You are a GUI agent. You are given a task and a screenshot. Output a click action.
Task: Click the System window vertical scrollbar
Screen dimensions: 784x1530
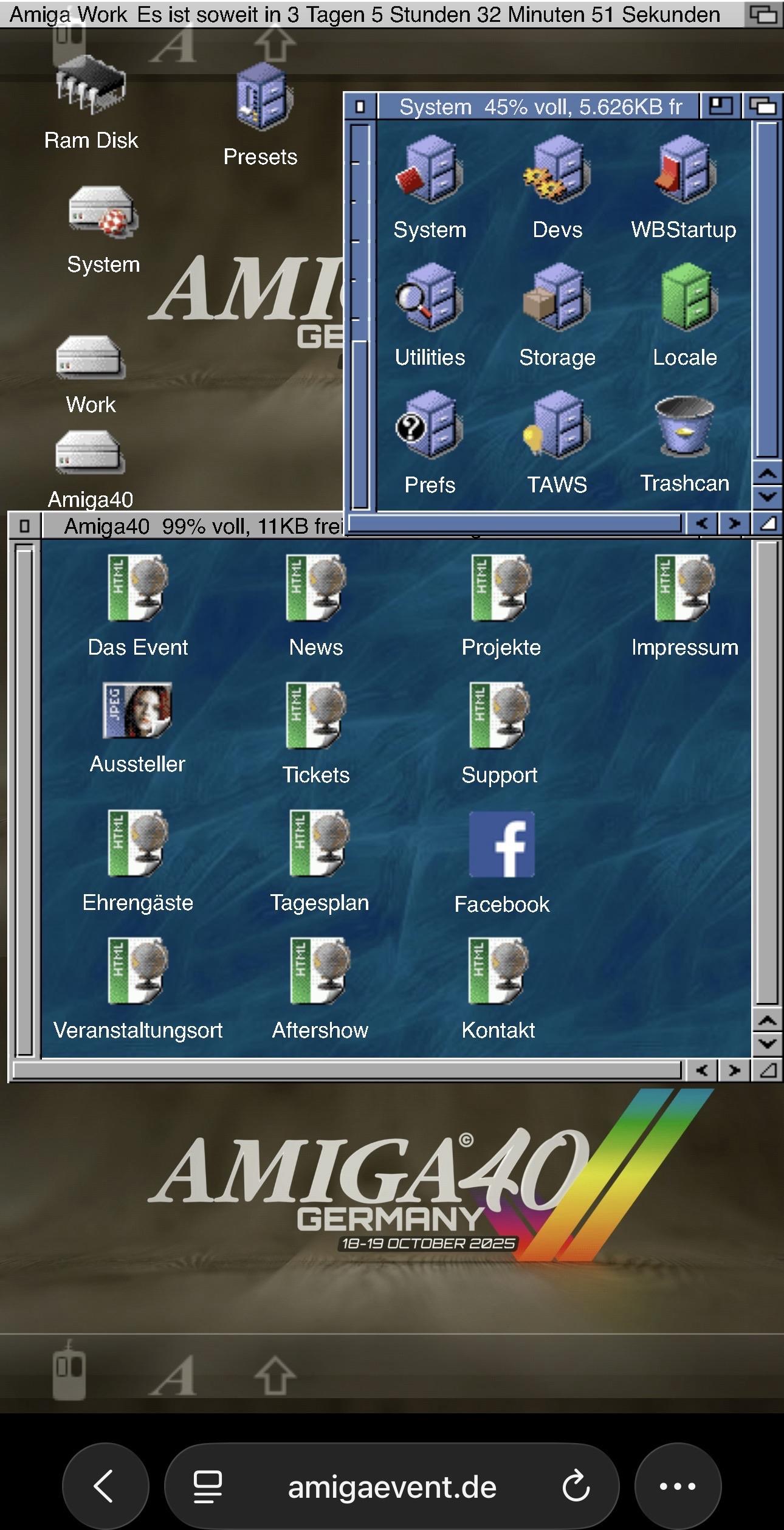point(767,290)
